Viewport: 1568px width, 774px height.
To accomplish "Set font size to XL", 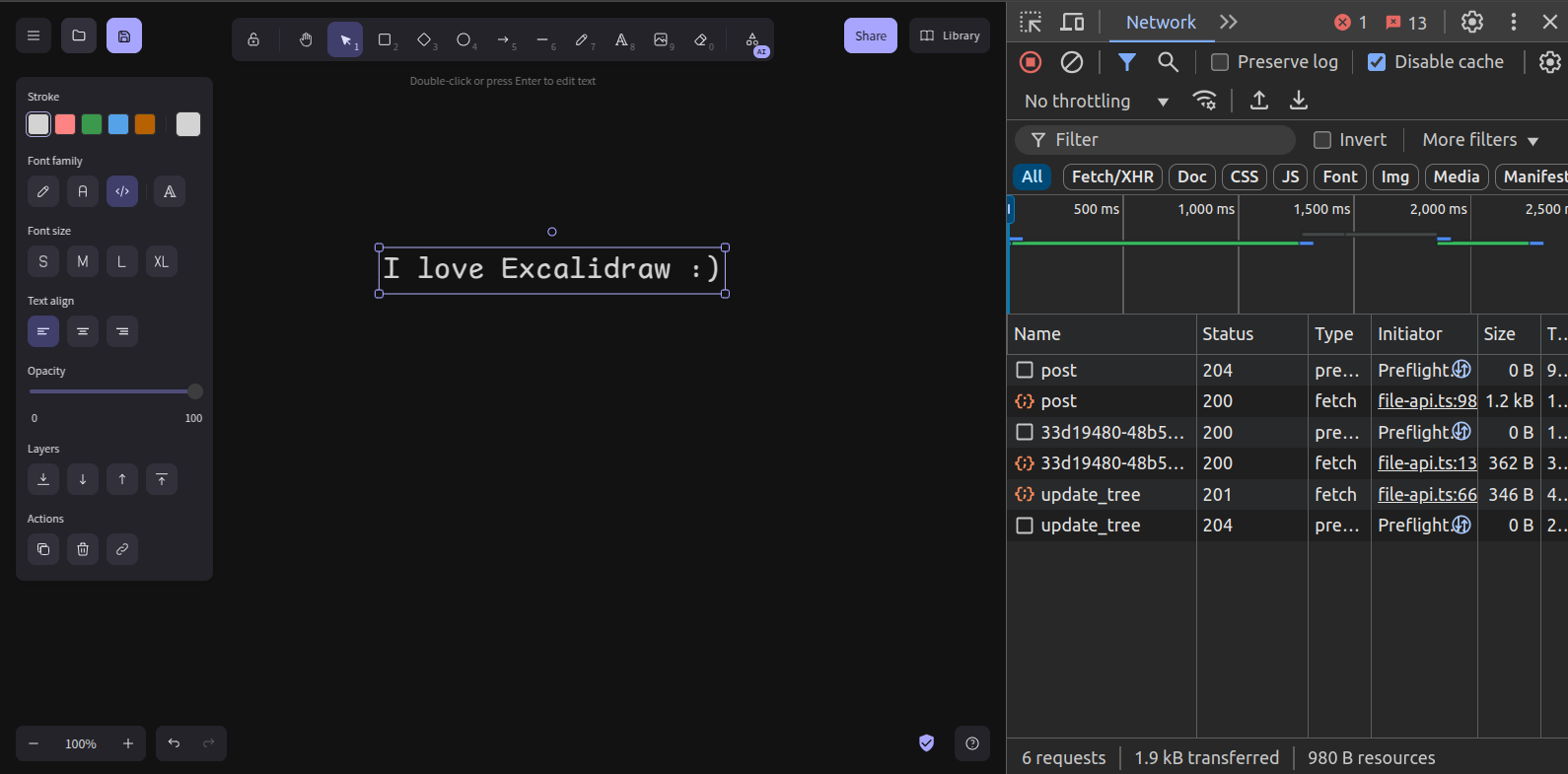I will pyautogui.click(x=162, y=261).
